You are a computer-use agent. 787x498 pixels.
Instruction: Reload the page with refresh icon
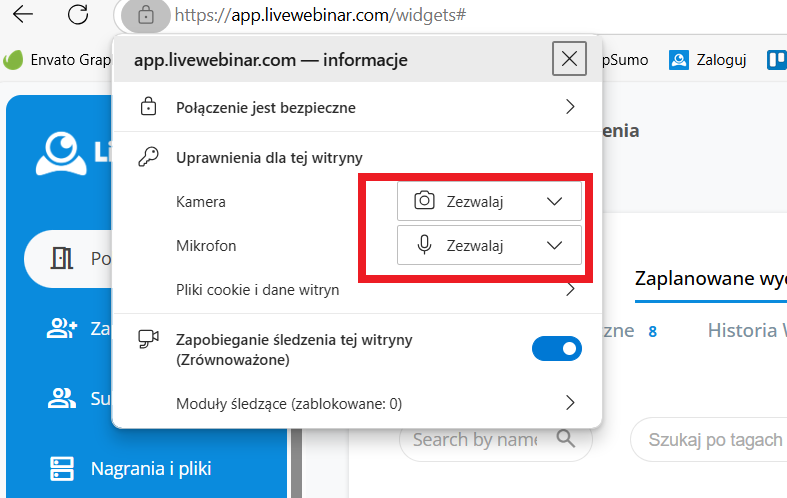click(78, 15)
